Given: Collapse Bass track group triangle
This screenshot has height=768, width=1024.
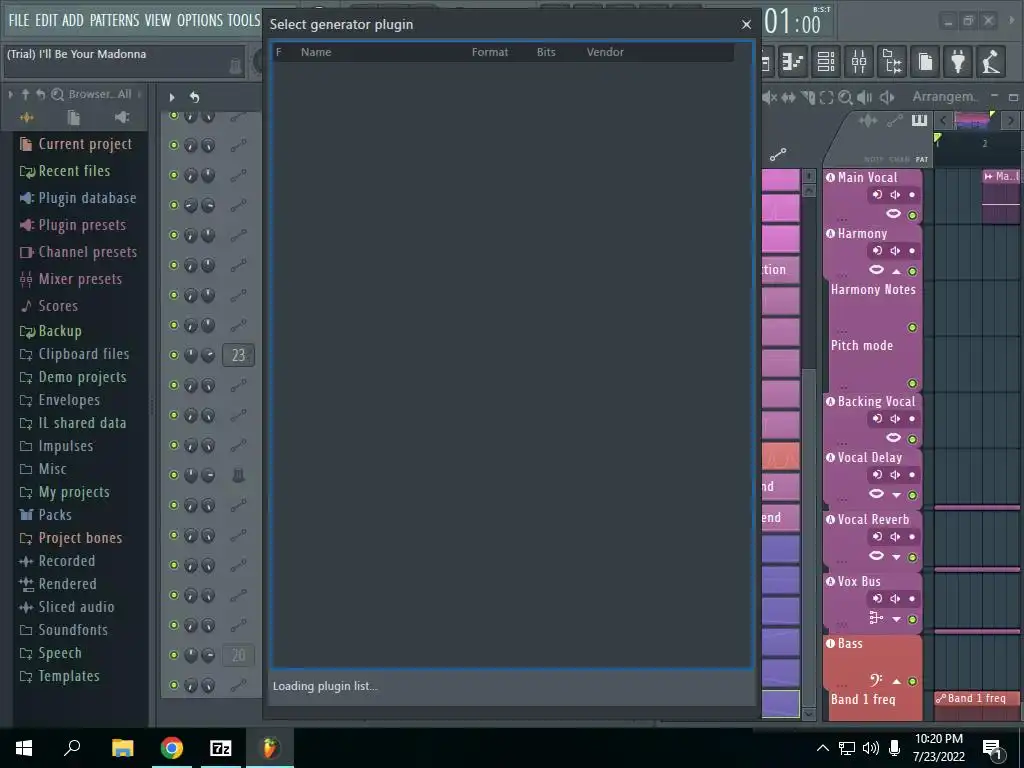Looking at the screenshot, I should coord(897,681).
